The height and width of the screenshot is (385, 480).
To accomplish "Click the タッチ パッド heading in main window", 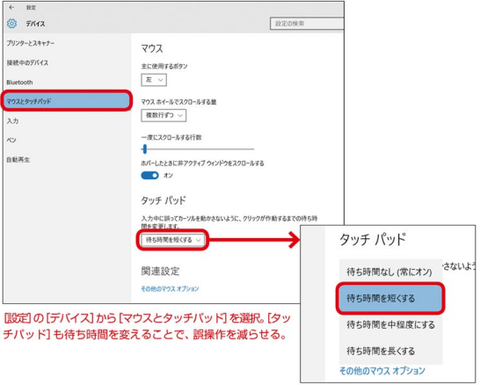I will coord(163,200).
